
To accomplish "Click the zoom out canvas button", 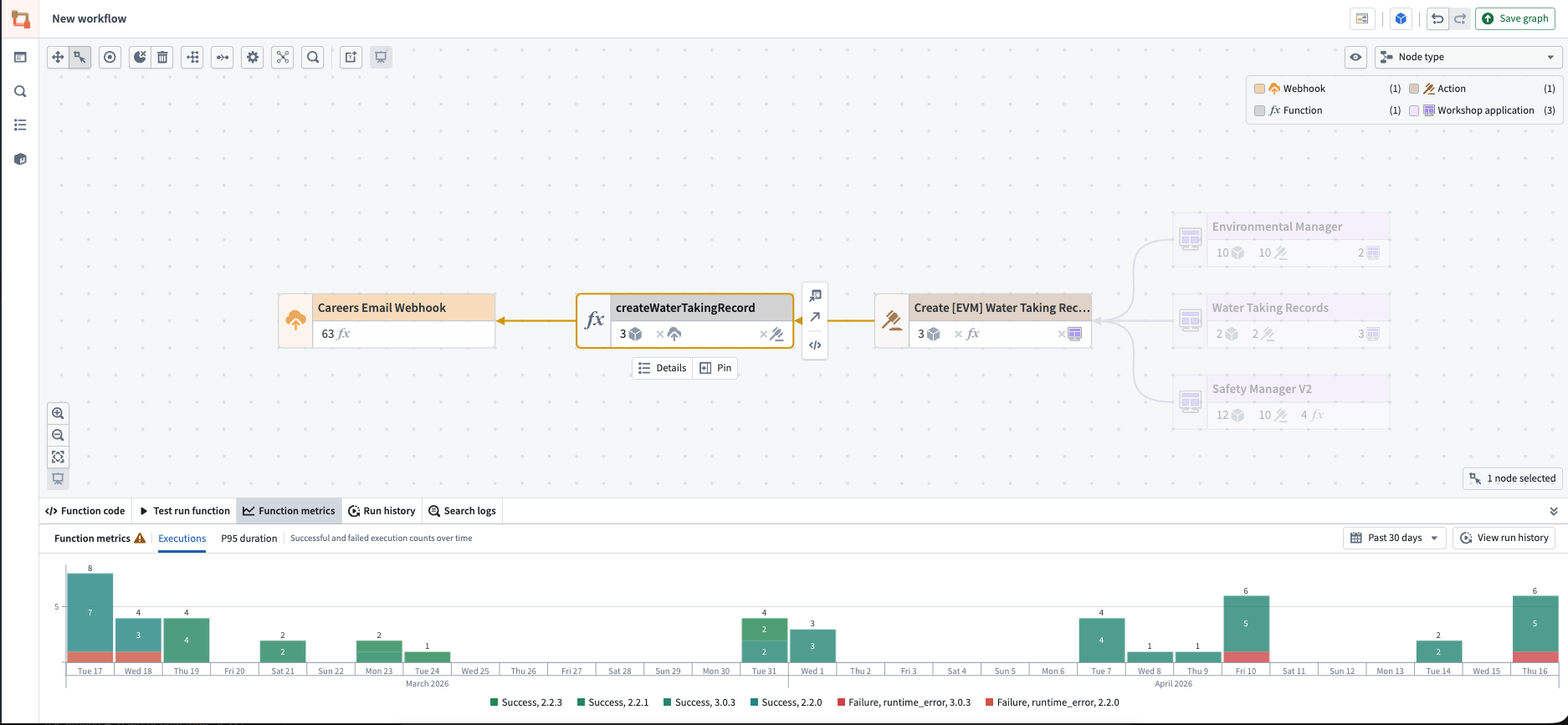I will (58, 435).
